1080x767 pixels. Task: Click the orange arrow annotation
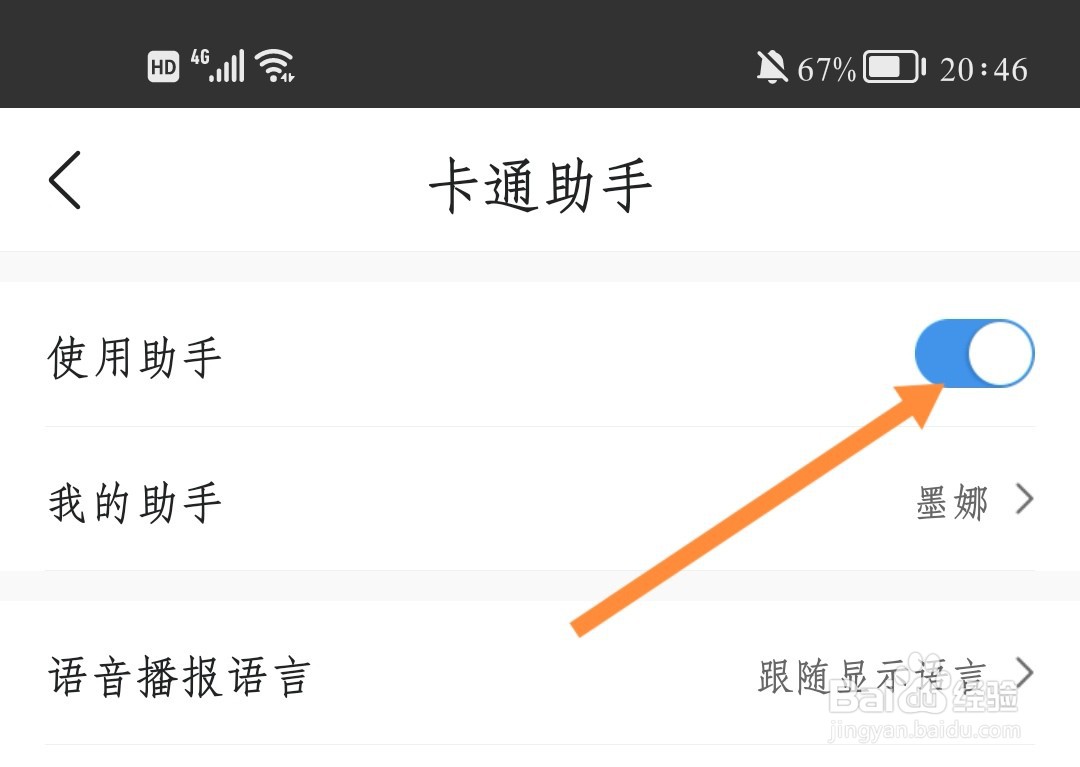(758, 510)
